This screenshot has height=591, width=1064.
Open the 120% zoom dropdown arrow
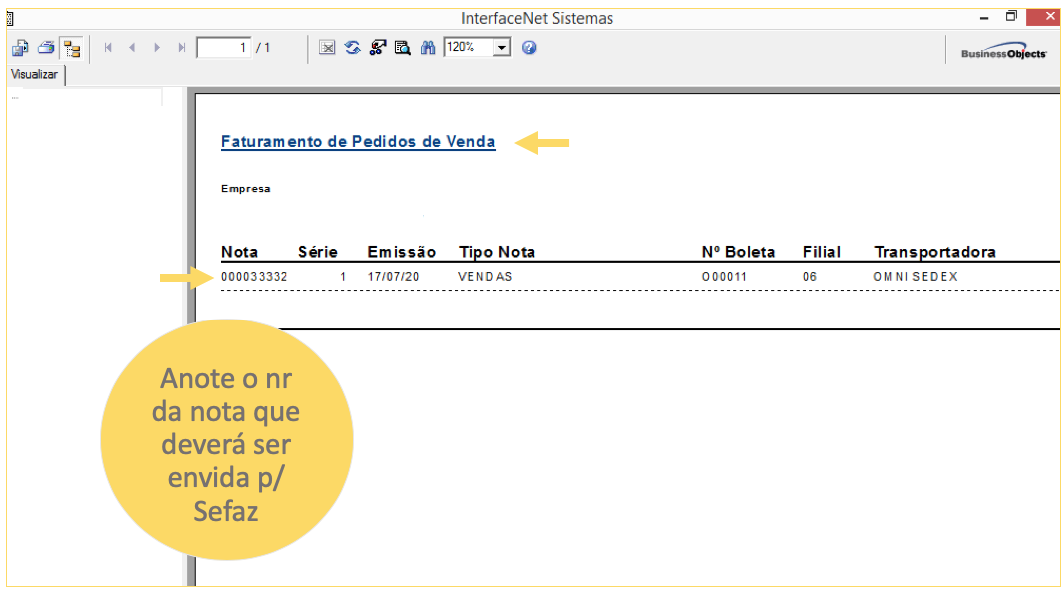502,47
